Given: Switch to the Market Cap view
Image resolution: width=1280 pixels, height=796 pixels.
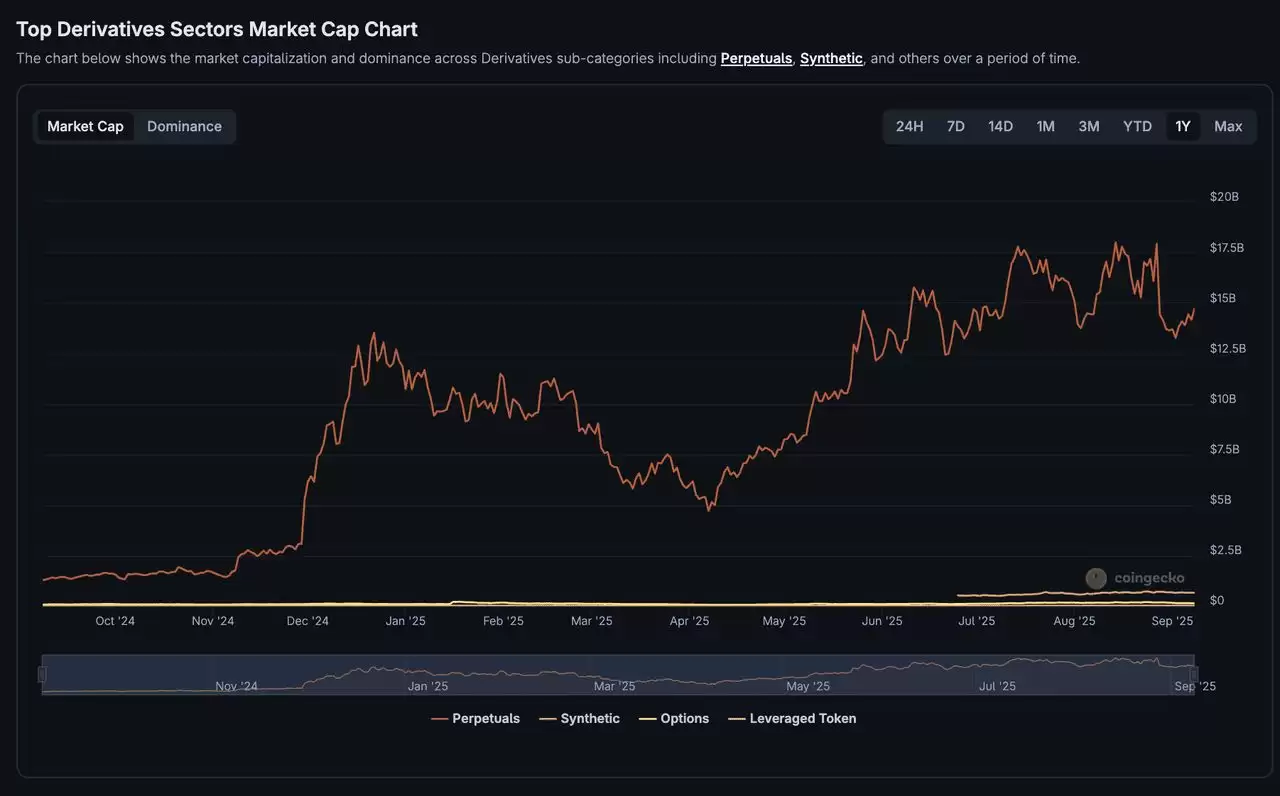Looking at the screenshot, I should click(x=85, y=125).
